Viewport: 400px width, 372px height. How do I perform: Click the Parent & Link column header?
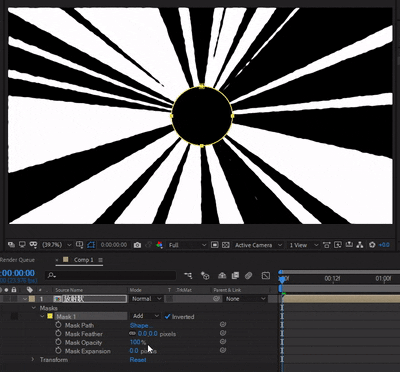227,290
